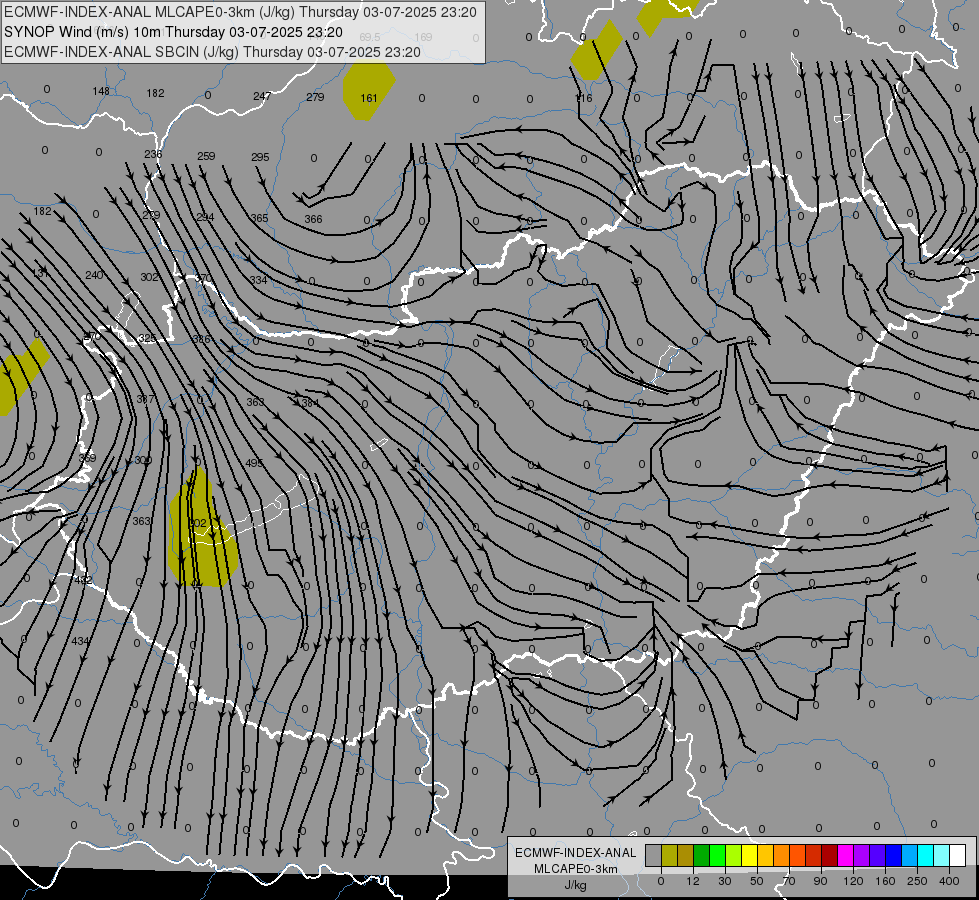Click the map value '432'
The height and width of the screenshot is (900, 979).
click(82, 580)
